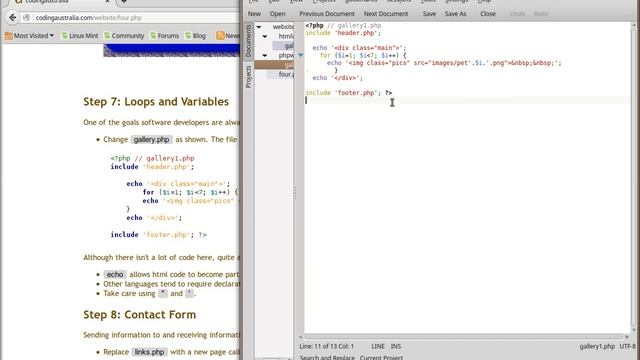The width and height of the screenshot is (640, 360).
Task: Click Close in the editor toolbar
Action: 488,14
